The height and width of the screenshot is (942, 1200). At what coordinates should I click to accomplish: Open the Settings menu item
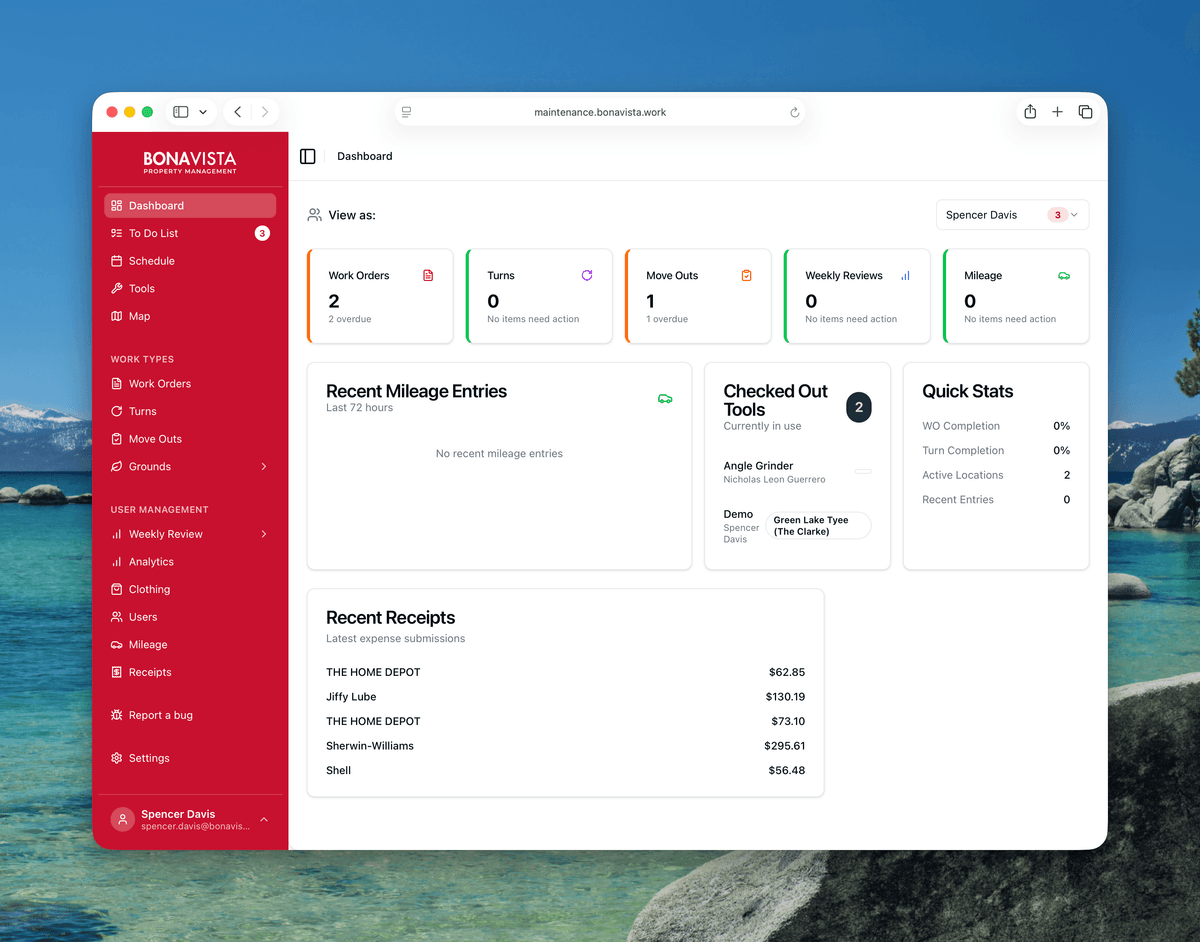point(116,758)
